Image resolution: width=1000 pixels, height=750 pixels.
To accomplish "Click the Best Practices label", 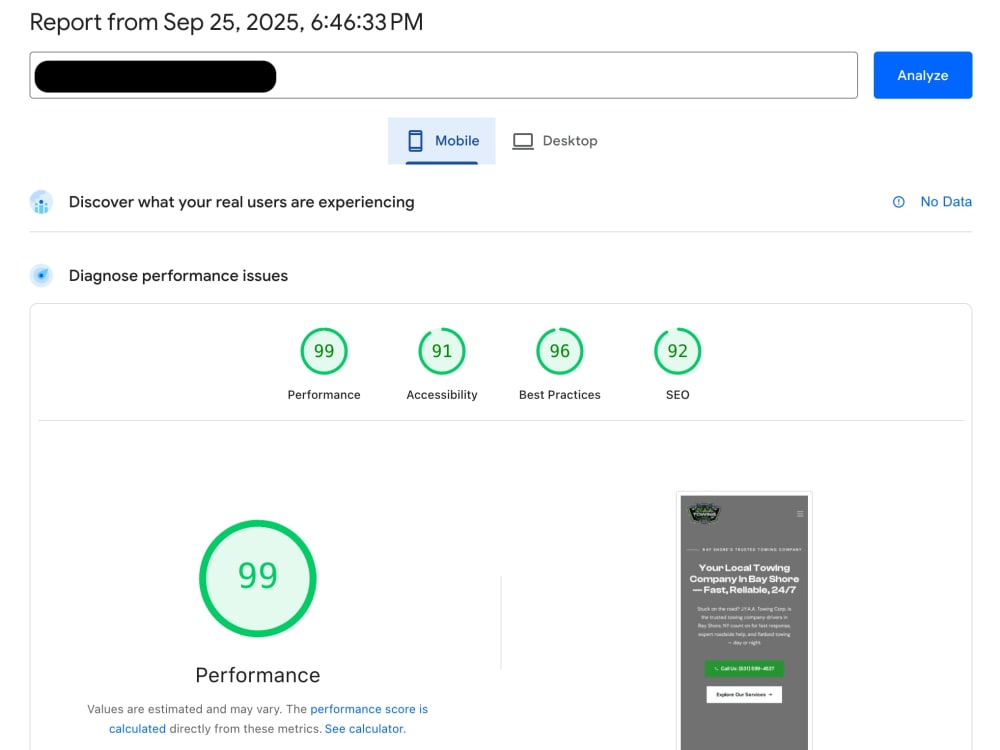I will pyautogui.click(x=559, y=395).
